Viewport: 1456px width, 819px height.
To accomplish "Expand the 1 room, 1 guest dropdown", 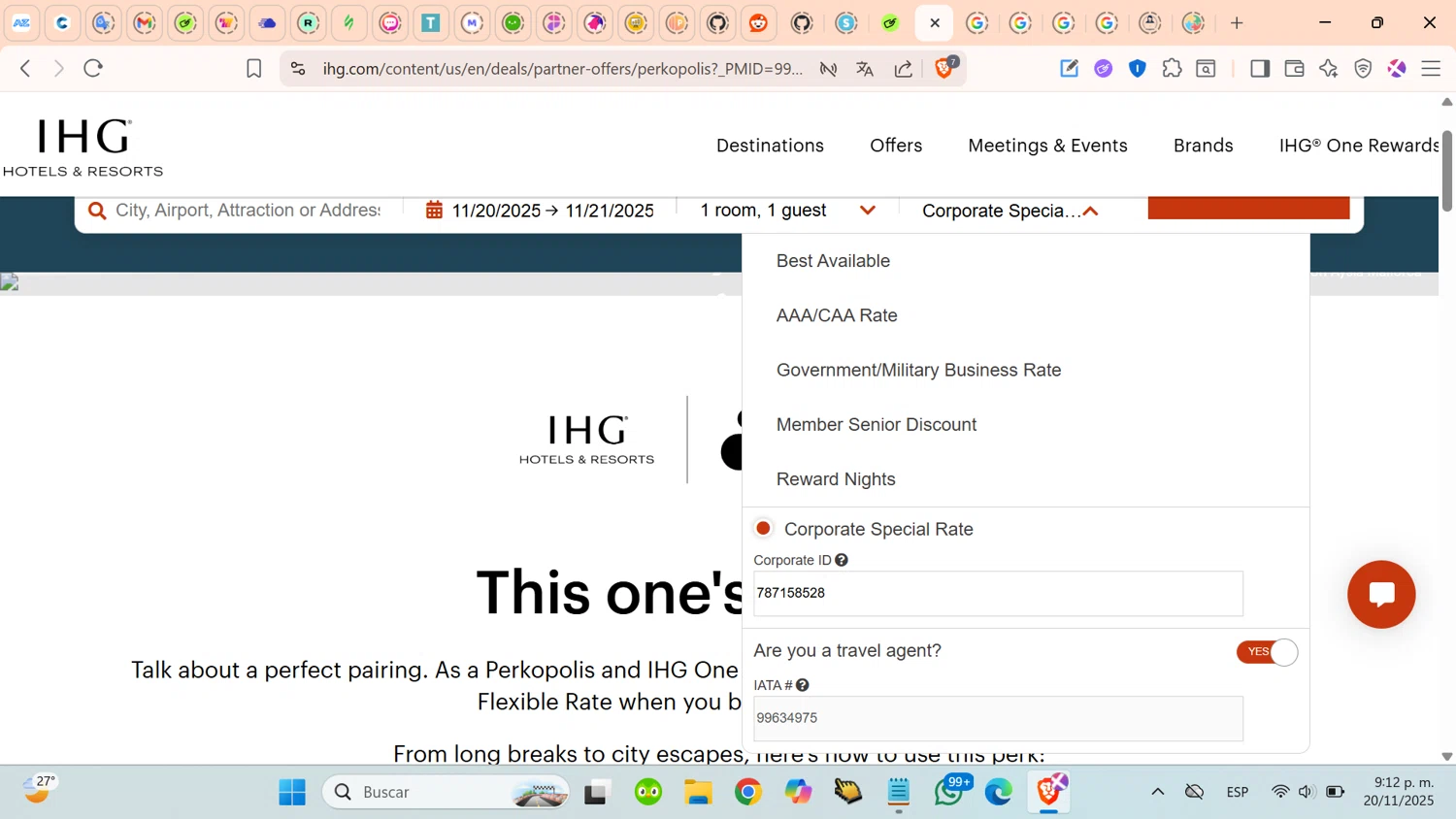I will click(x=787, y=211).
